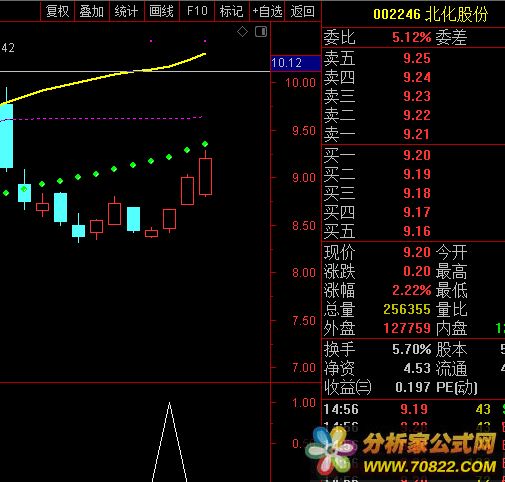Select 现价 value 9.20
The width and height of the screenshot is (505, 482).
click(x=417, y=252)
